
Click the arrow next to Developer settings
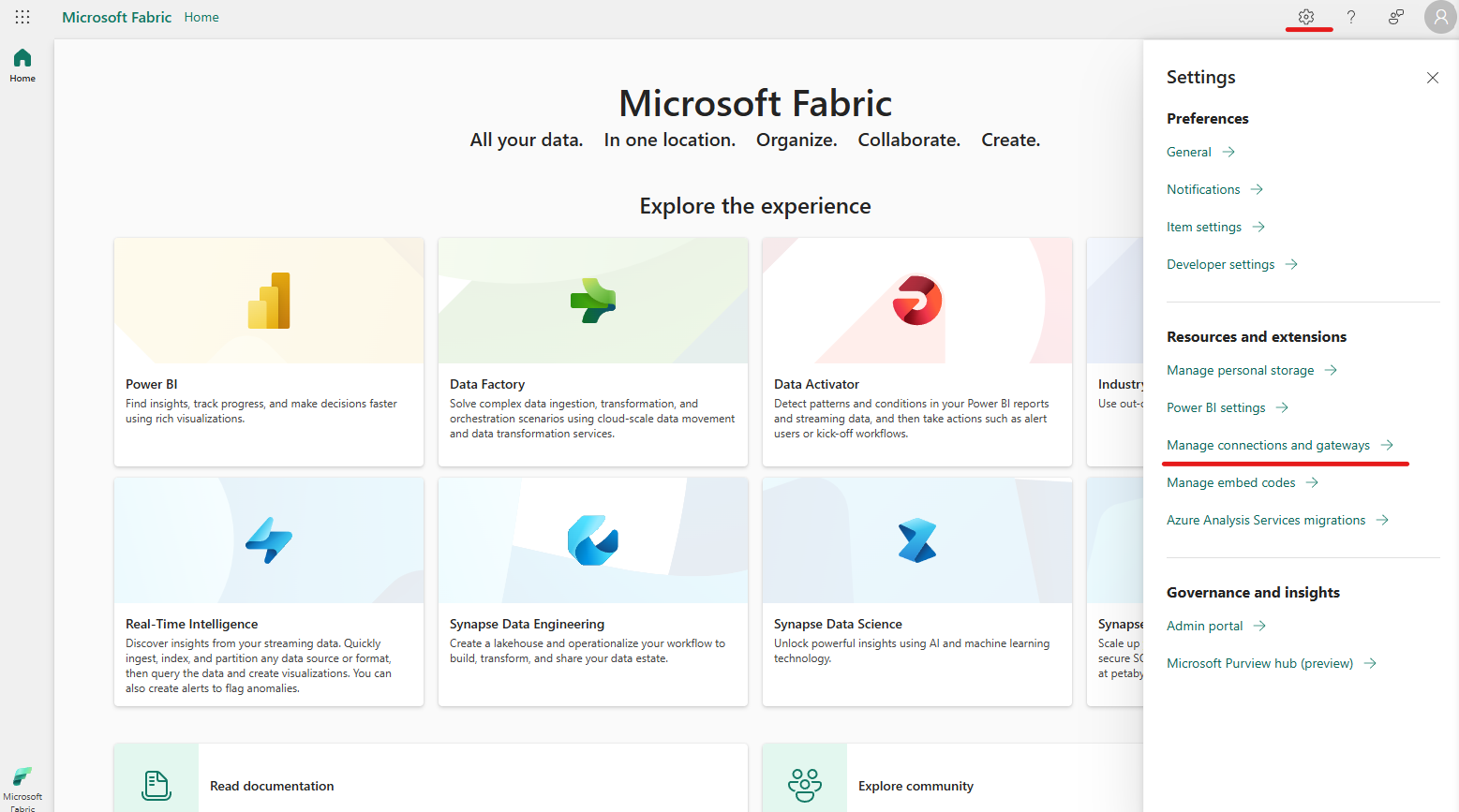click(1291, 264)
